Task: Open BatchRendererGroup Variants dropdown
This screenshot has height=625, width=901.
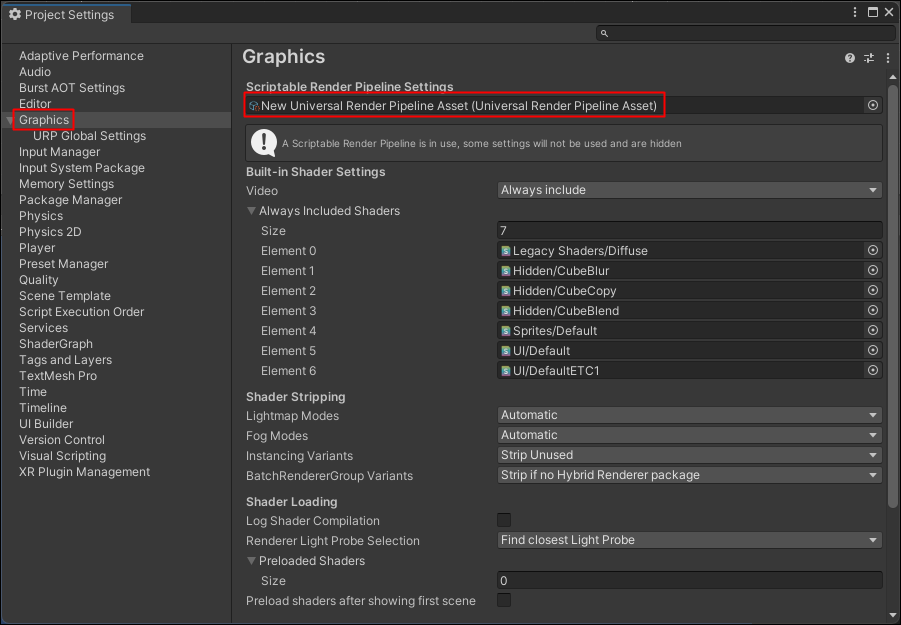Action: 690,475
